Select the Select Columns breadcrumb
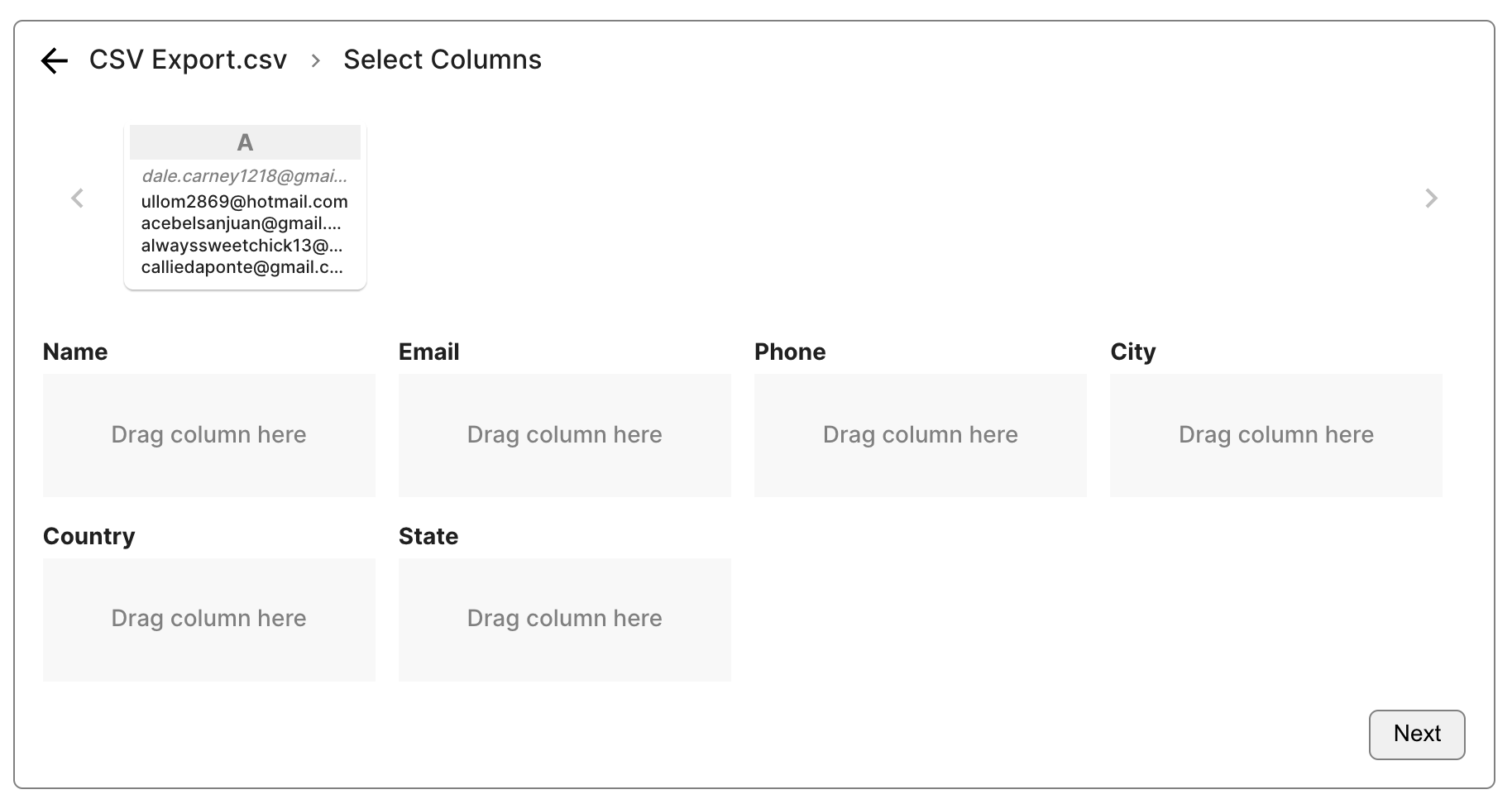 [x=442, y=60]
